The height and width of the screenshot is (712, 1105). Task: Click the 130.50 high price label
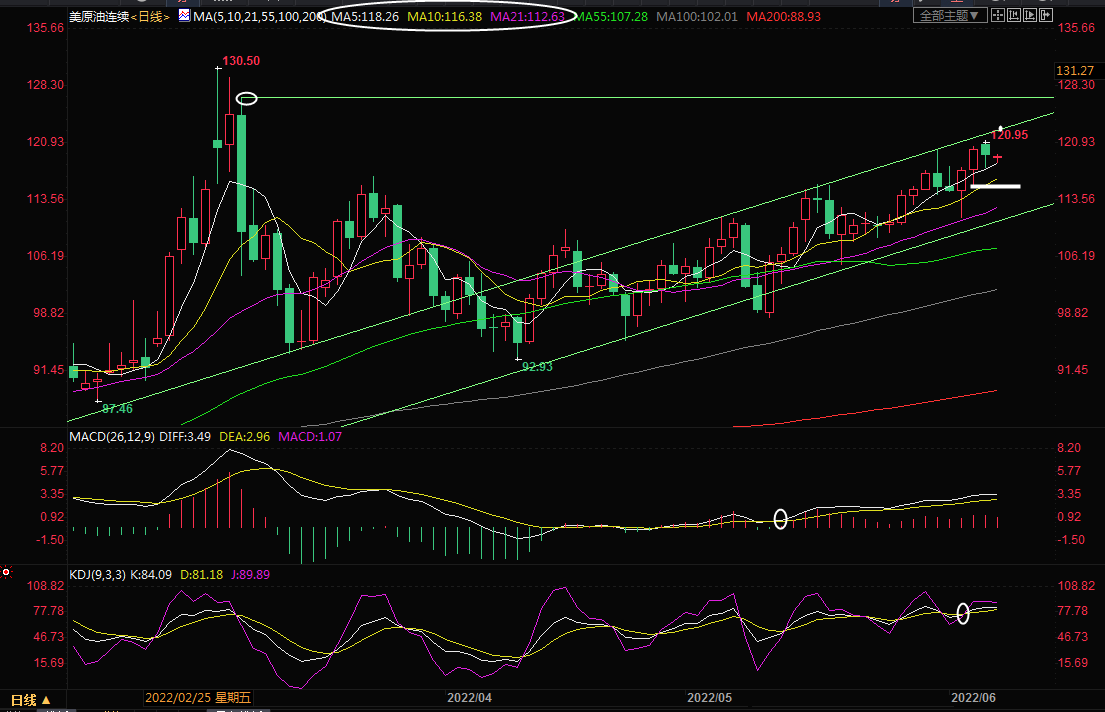(241, 61)
